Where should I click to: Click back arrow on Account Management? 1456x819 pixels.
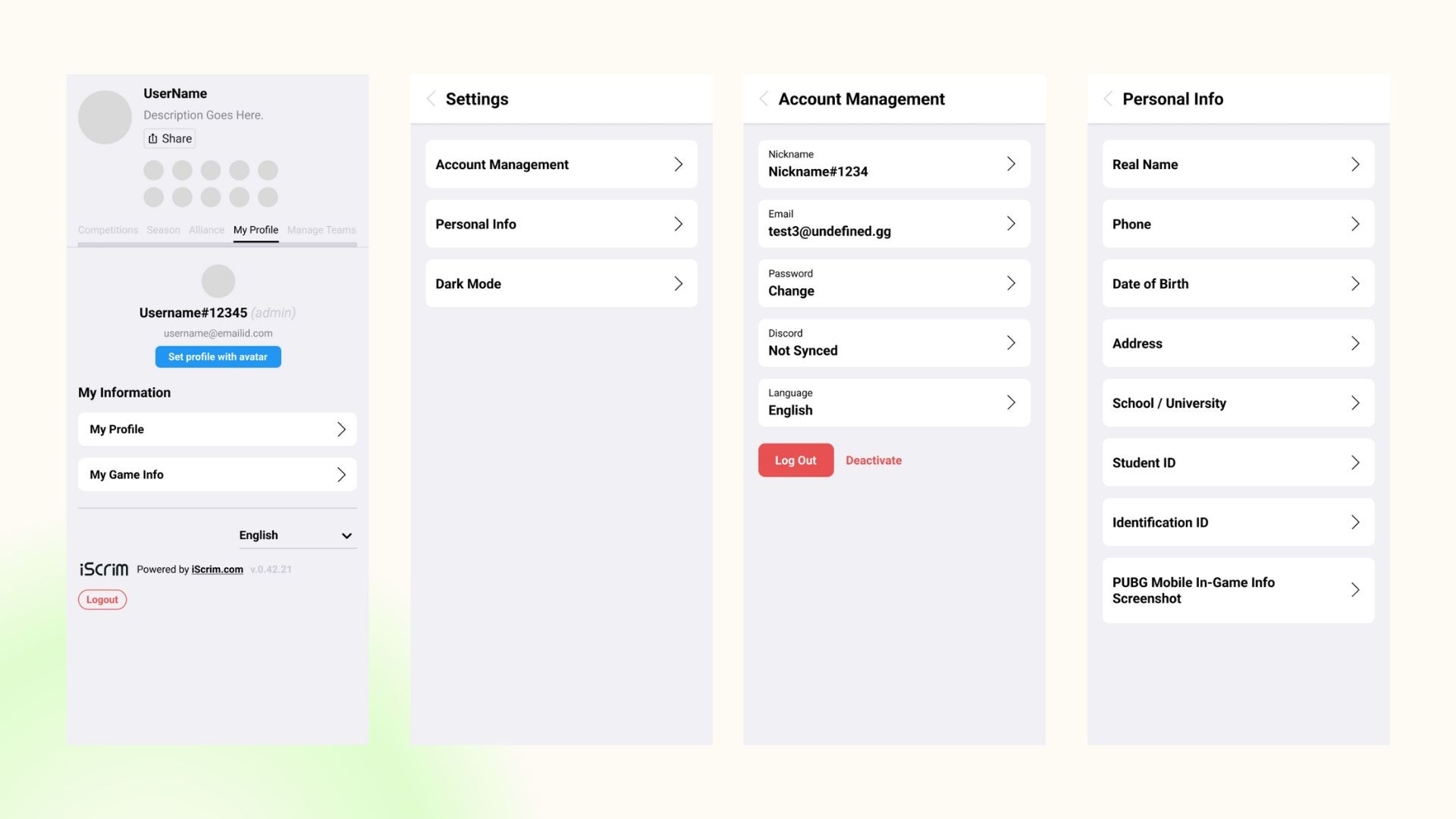764,99
